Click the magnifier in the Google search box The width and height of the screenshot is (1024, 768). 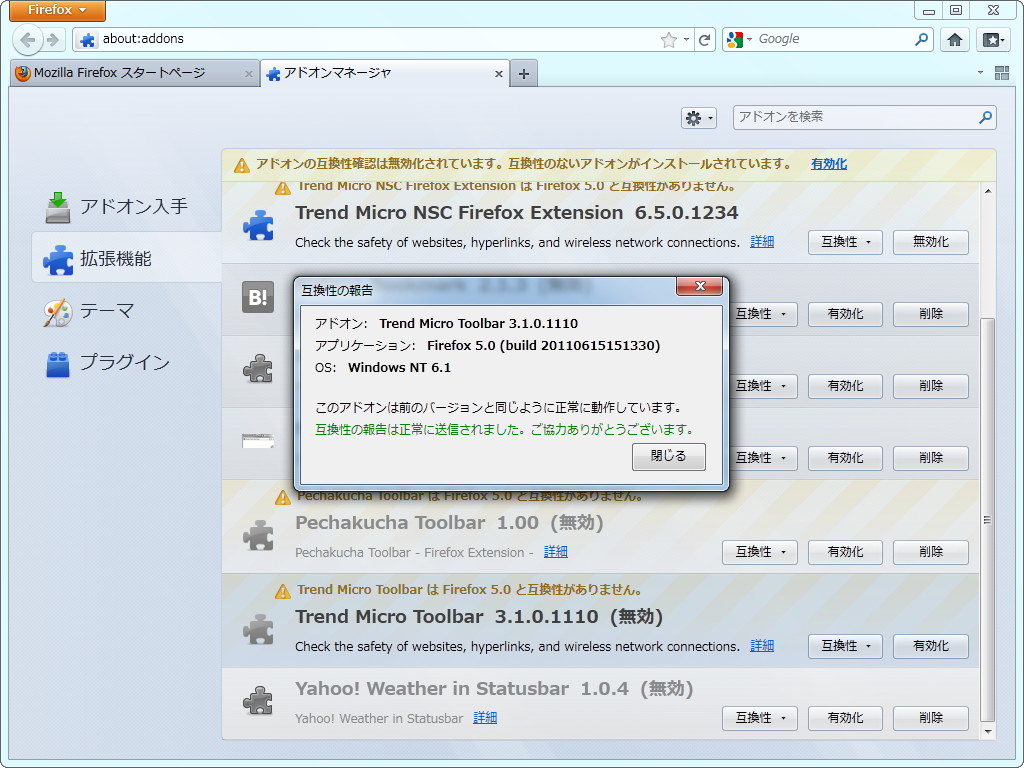point(921,39)
